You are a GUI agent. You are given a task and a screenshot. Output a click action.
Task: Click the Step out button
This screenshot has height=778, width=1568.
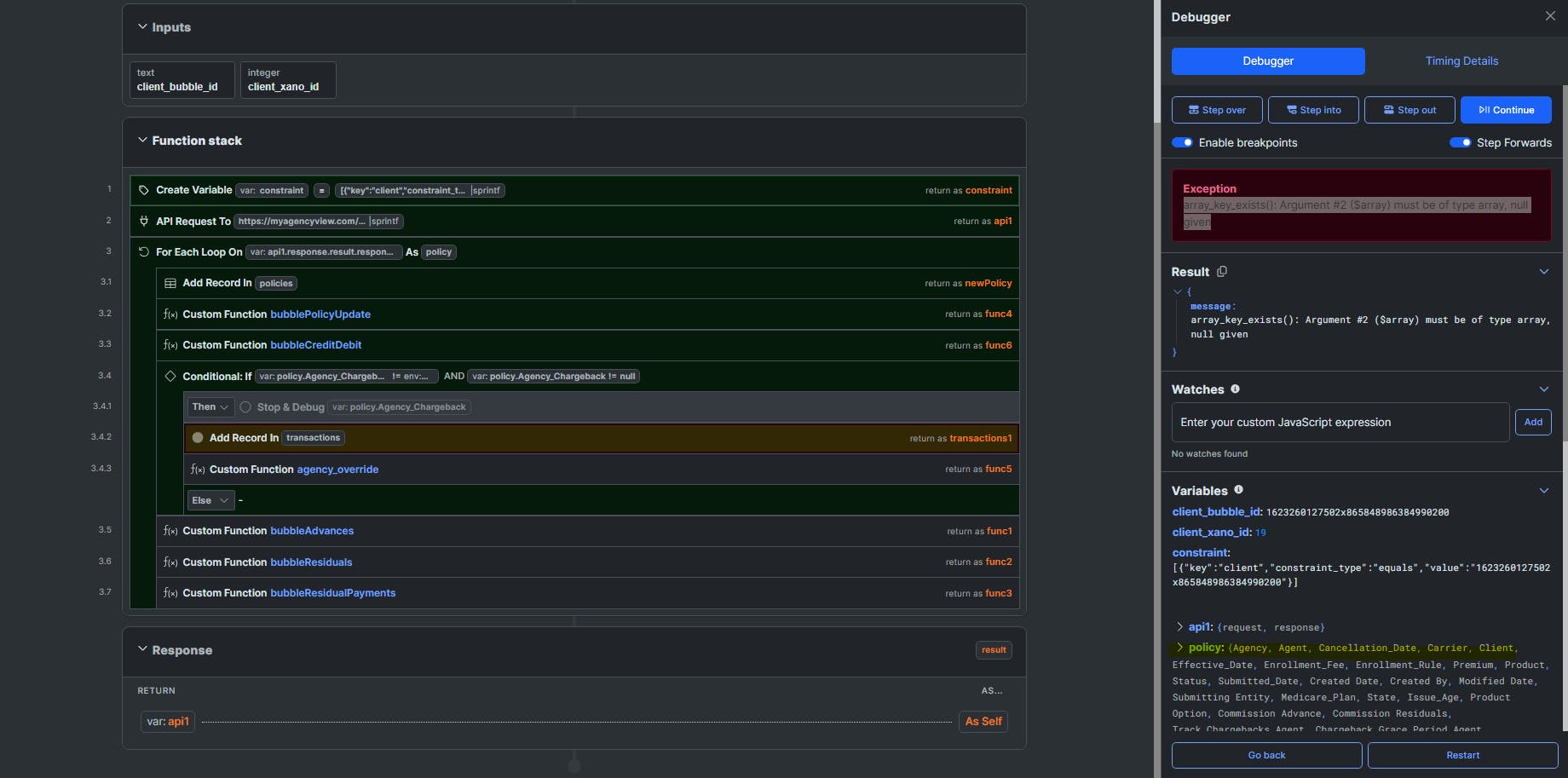(1409, 110)
